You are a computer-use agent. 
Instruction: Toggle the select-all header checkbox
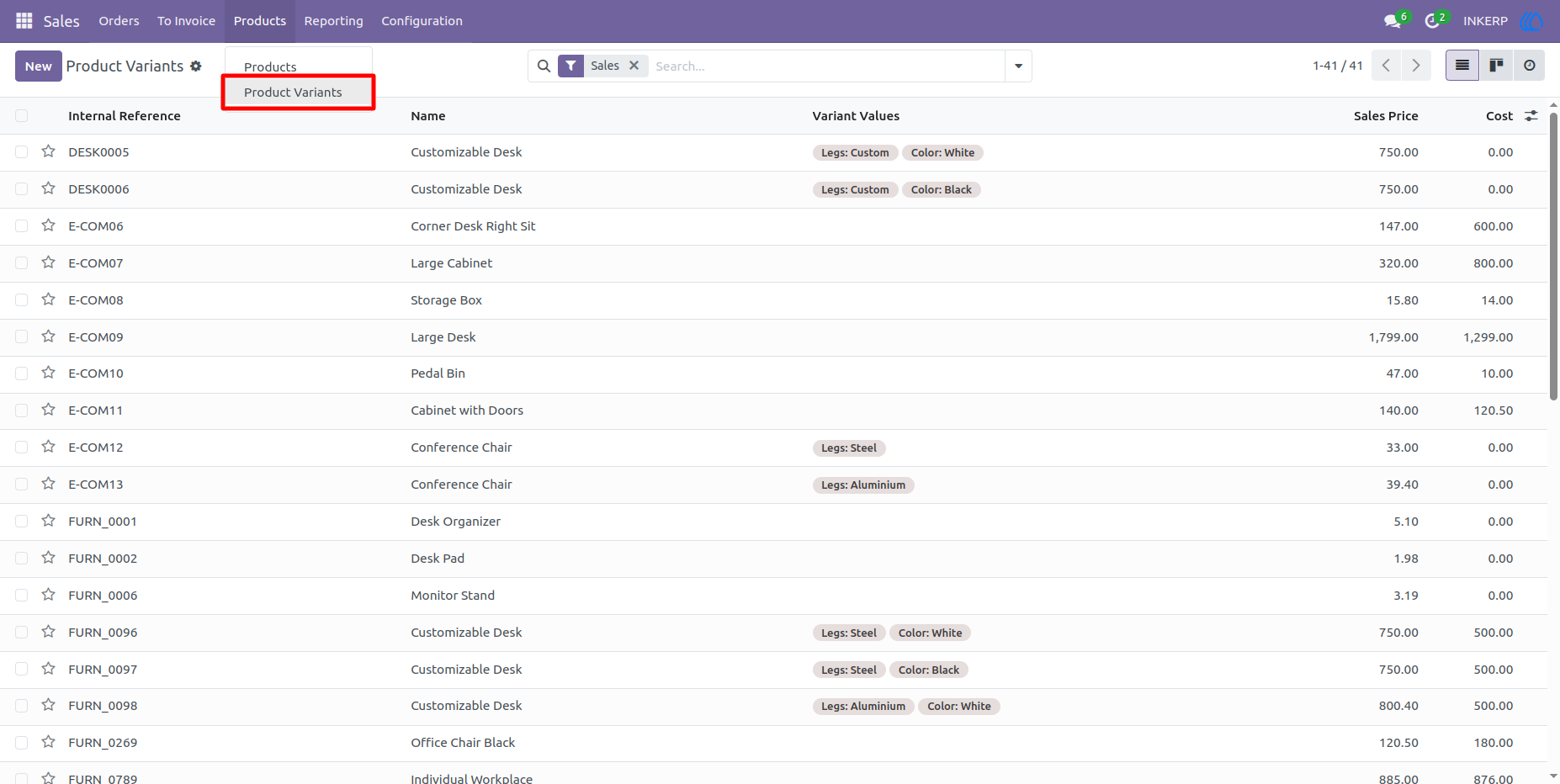(x=22, y=116)
